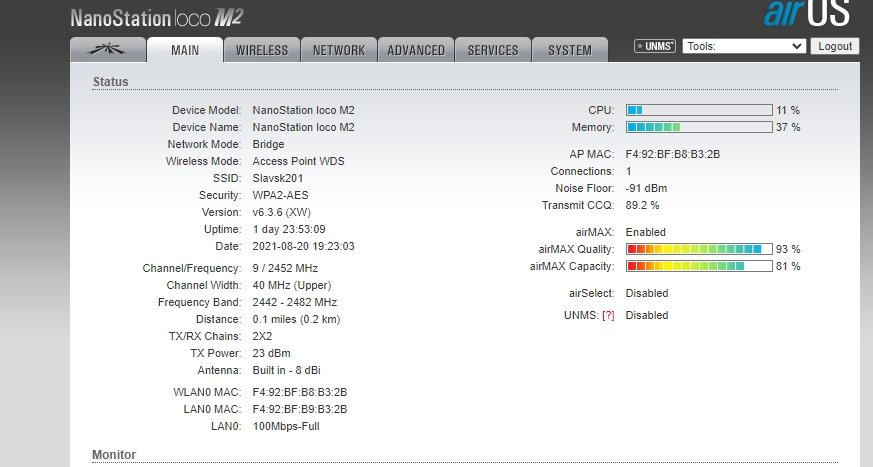Switch to the MAIN tab
This screenshot has width=873, height=467.
[x=185, y=50]
